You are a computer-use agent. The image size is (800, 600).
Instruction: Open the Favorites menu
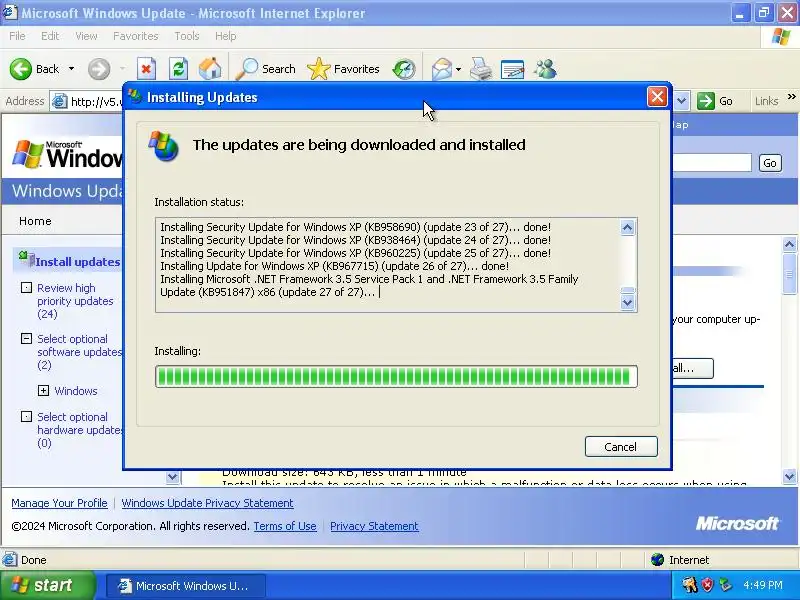135,36
